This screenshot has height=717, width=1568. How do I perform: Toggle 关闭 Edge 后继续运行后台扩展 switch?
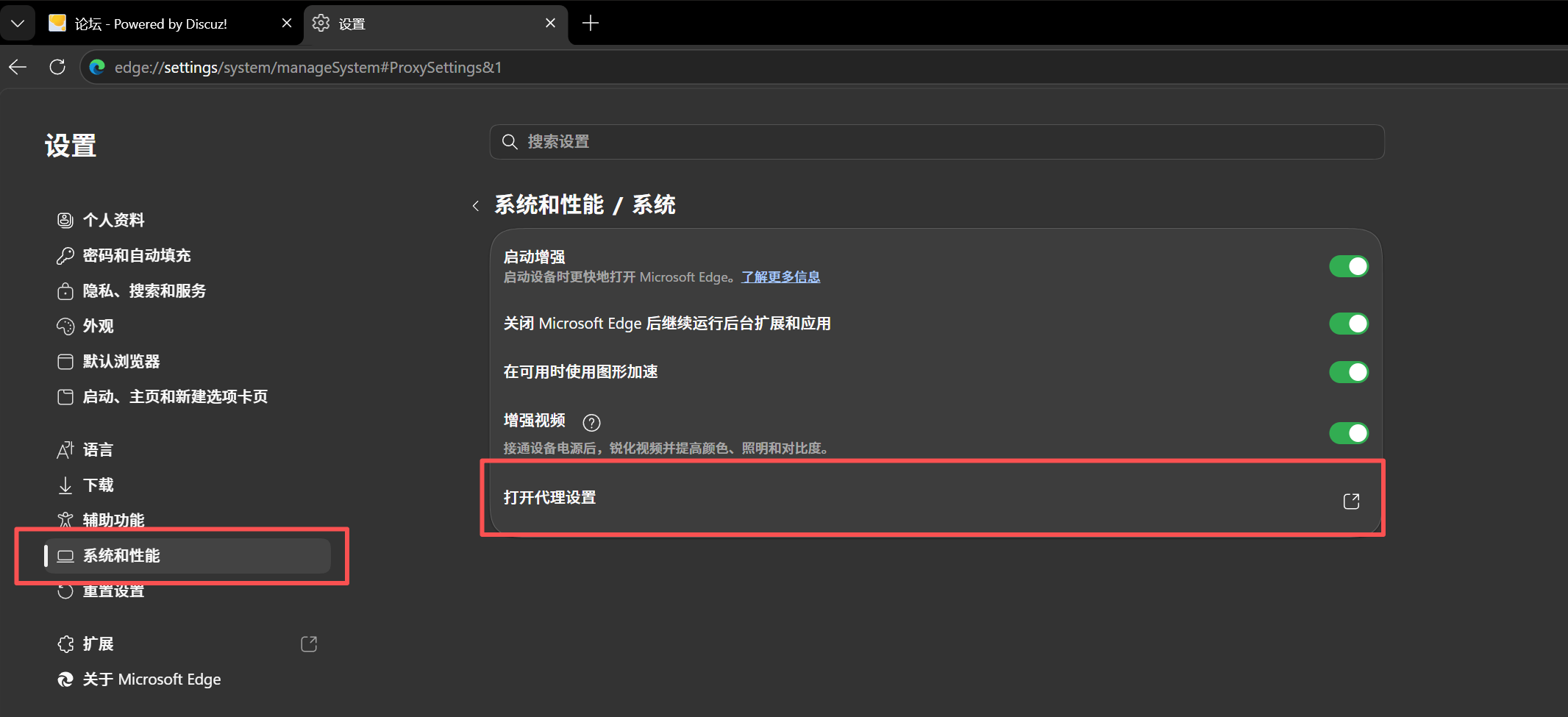(1348, 324)
